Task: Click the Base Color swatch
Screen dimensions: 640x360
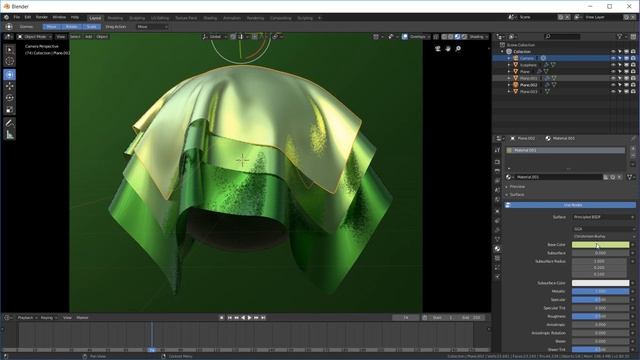Action: click(x=600, y=245)
